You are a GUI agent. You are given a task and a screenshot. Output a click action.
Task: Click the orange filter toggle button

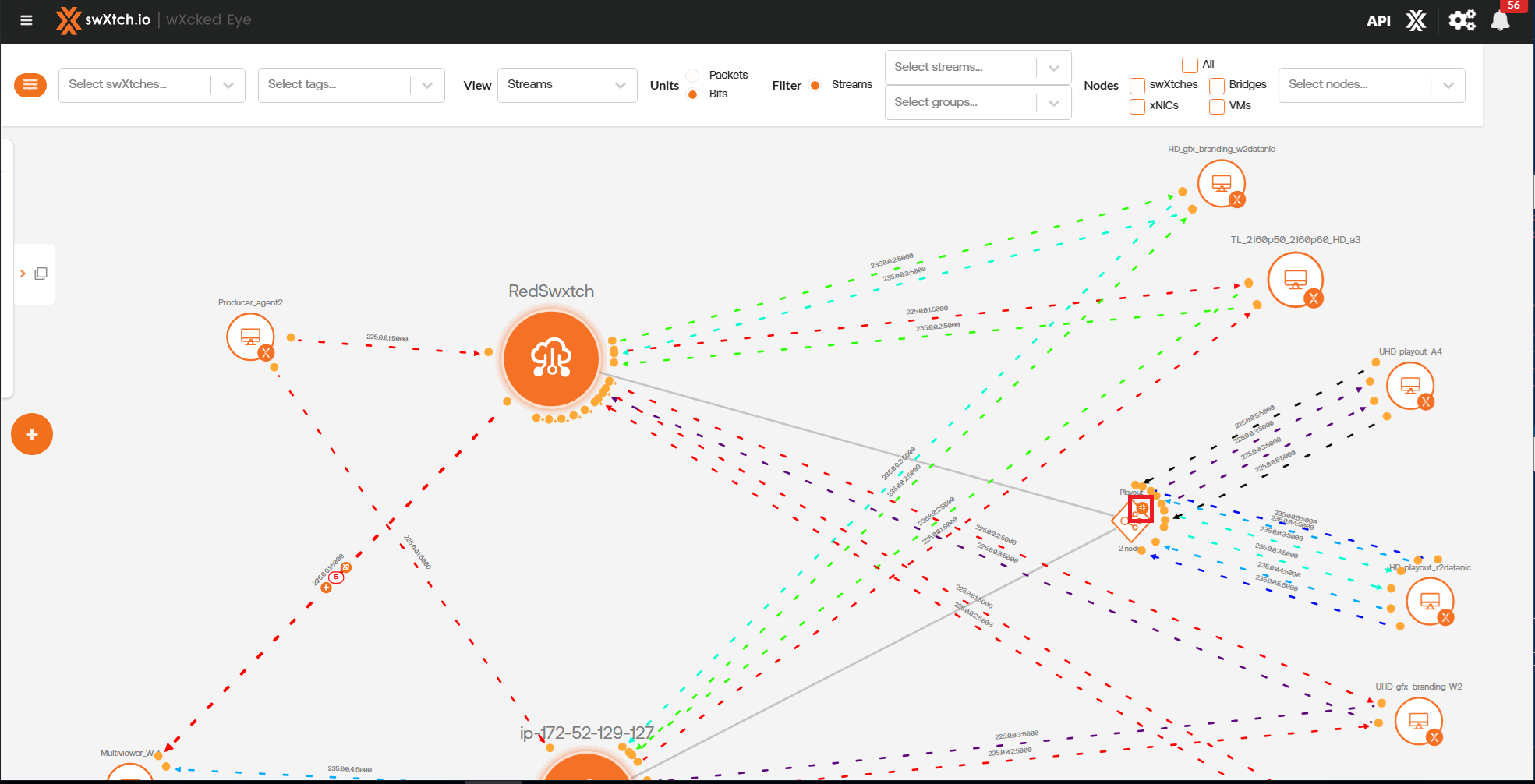(x=30, y=85)
